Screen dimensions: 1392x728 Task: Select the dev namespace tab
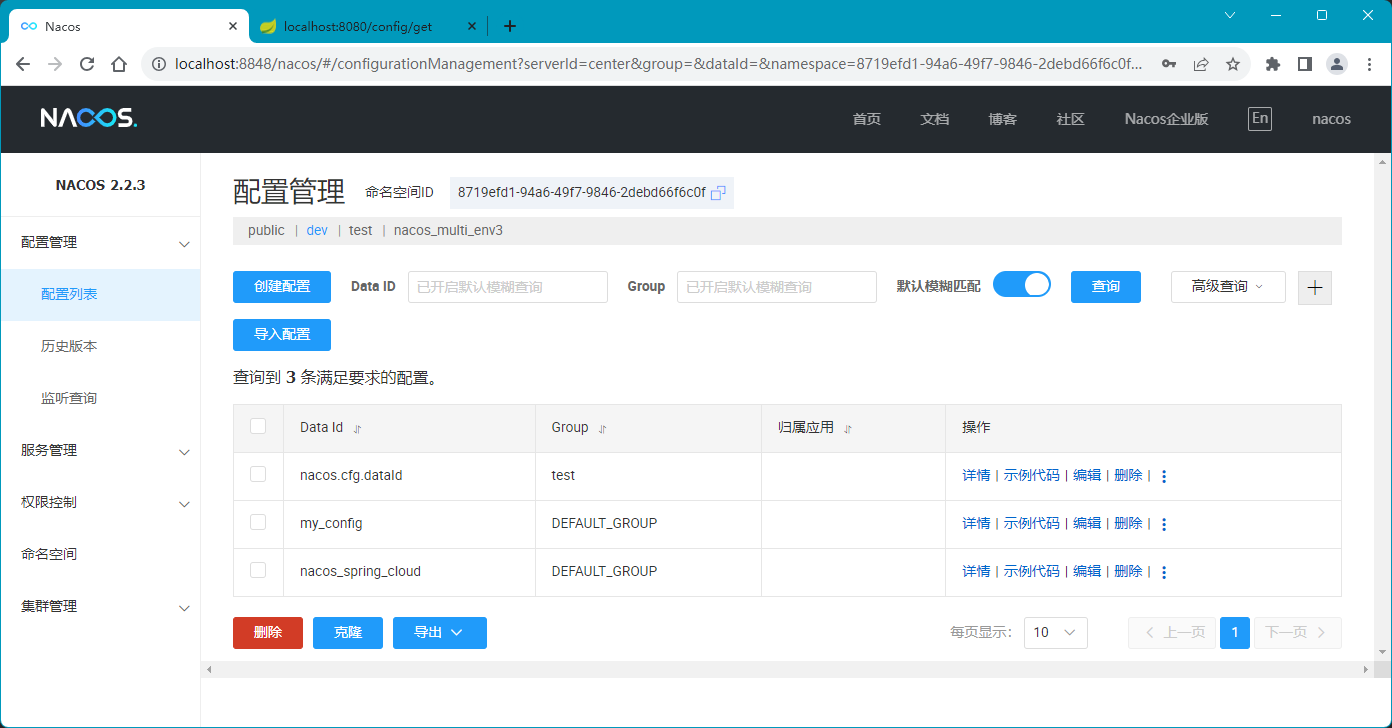[317, 231]
